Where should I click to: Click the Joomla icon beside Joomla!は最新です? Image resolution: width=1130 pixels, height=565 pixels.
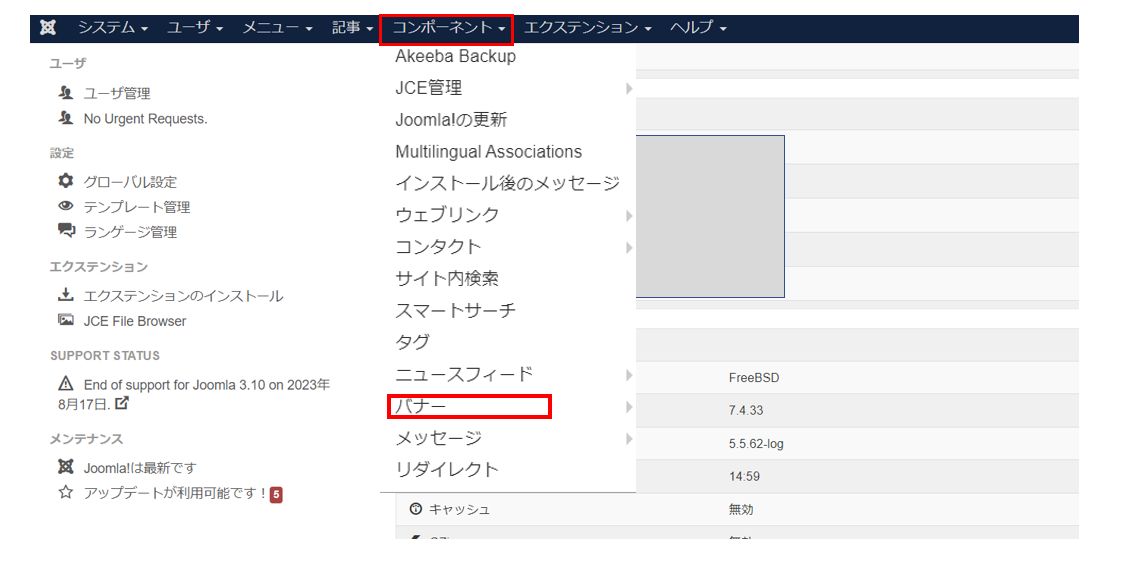point(66,468)
